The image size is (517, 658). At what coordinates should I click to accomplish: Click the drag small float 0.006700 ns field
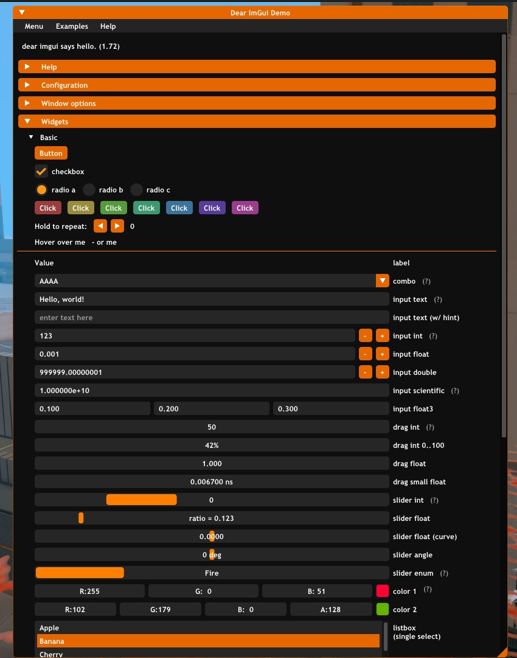(212, 482)
